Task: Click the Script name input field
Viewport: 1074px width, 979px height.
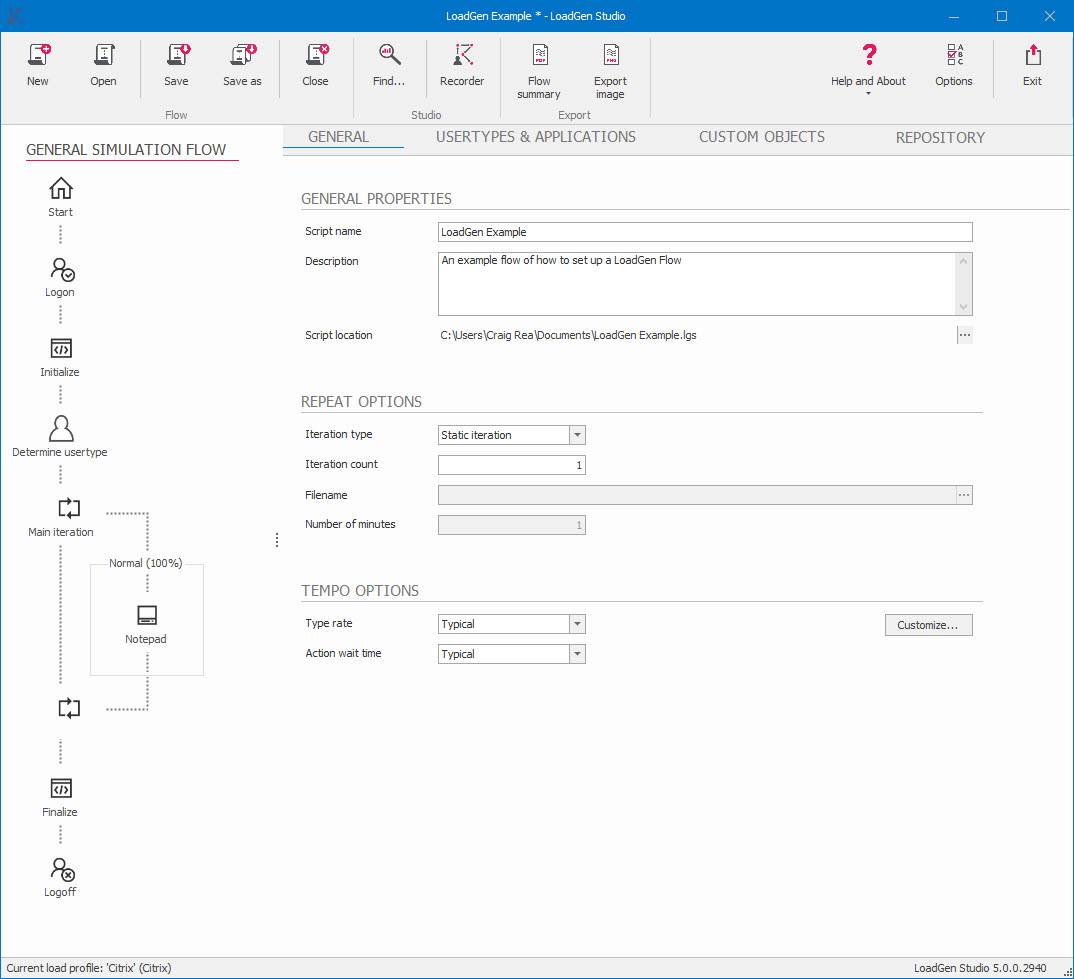Action: [x=705, y=232]
